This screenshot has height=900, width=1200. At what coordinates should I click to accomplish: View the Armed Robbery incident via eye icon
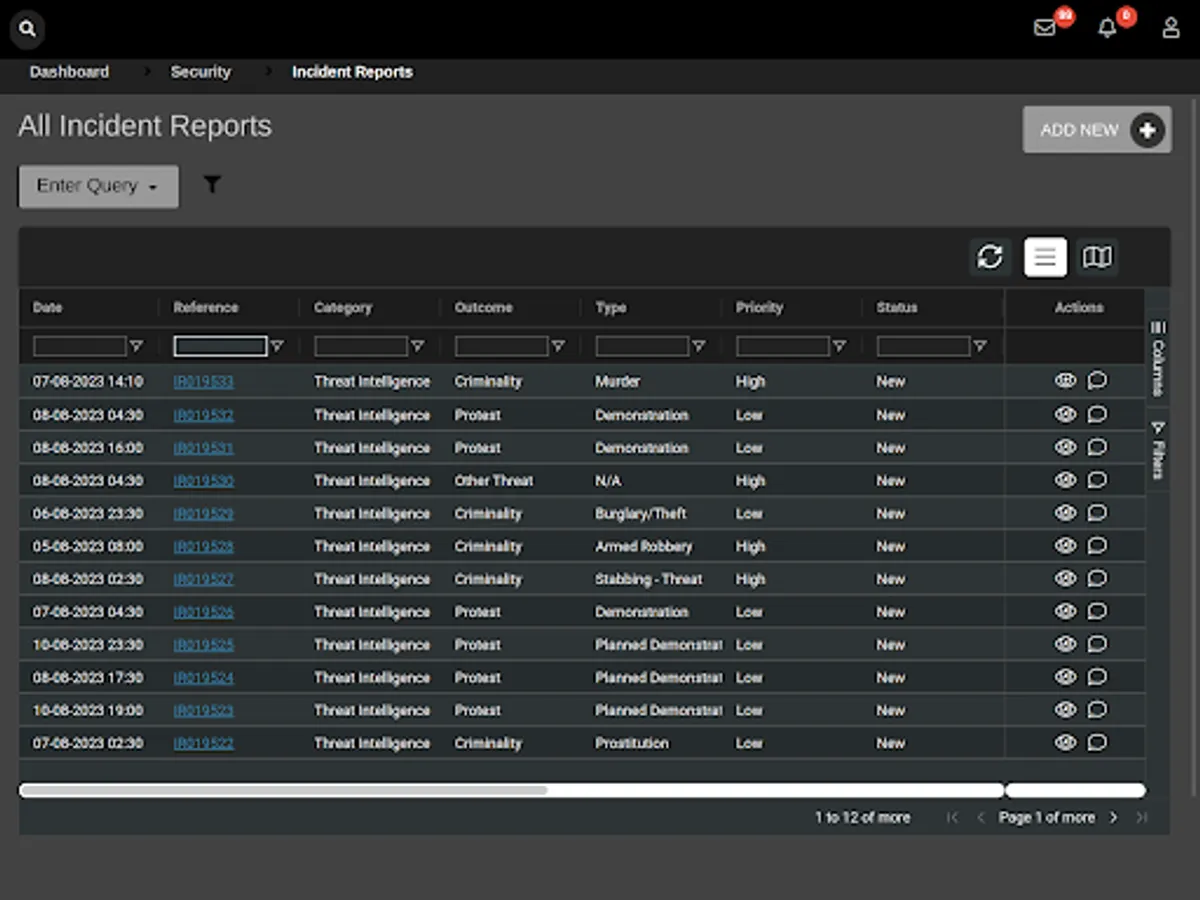click(x=1065, y=546)
